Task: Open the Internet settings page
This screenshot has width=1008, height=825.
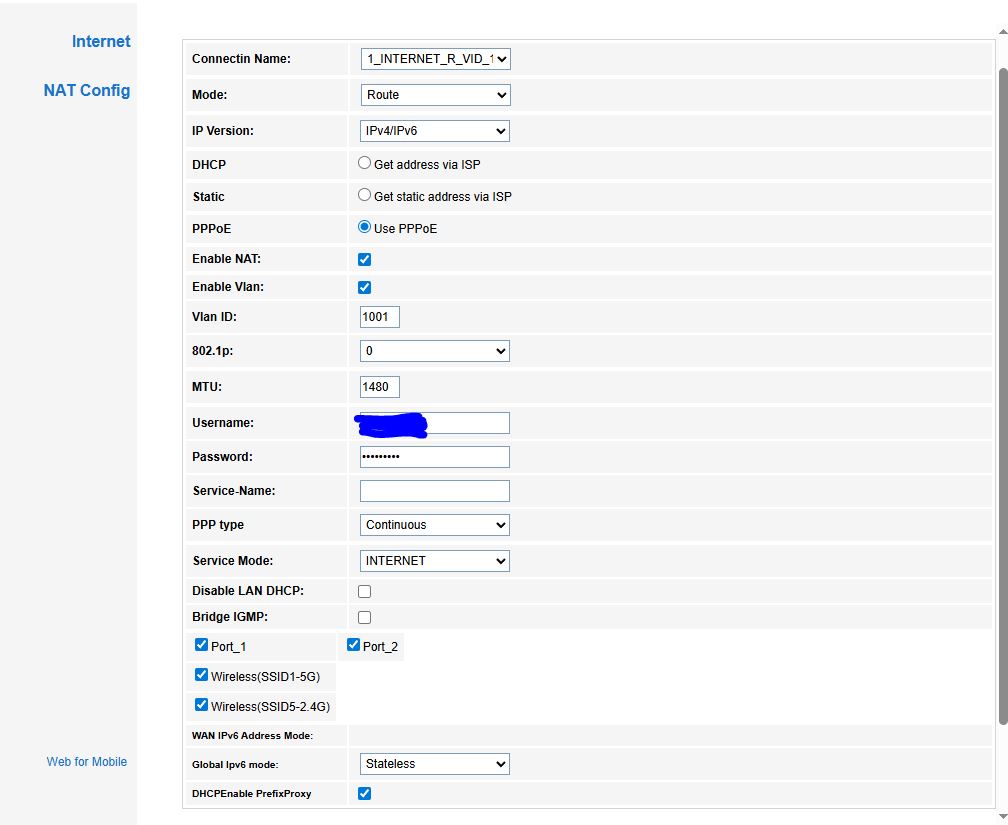Action: pos(101,42)
